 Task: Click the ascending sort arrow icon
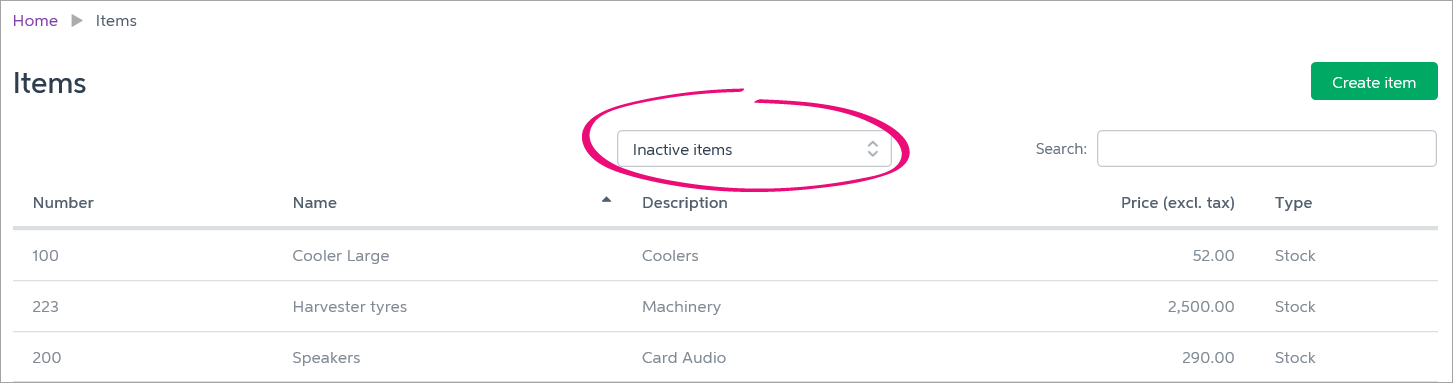click(x=606, y=200)
